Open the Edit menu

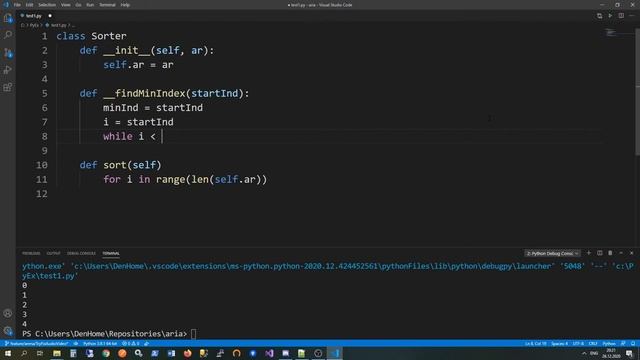click(x=29, y=5)
